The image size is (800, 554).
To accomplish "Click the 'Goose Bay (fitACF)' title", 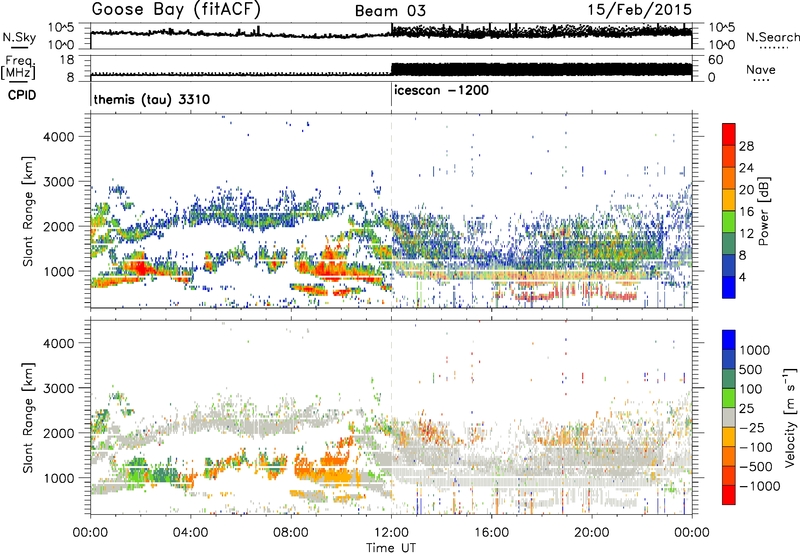I will tap(176, 9).
